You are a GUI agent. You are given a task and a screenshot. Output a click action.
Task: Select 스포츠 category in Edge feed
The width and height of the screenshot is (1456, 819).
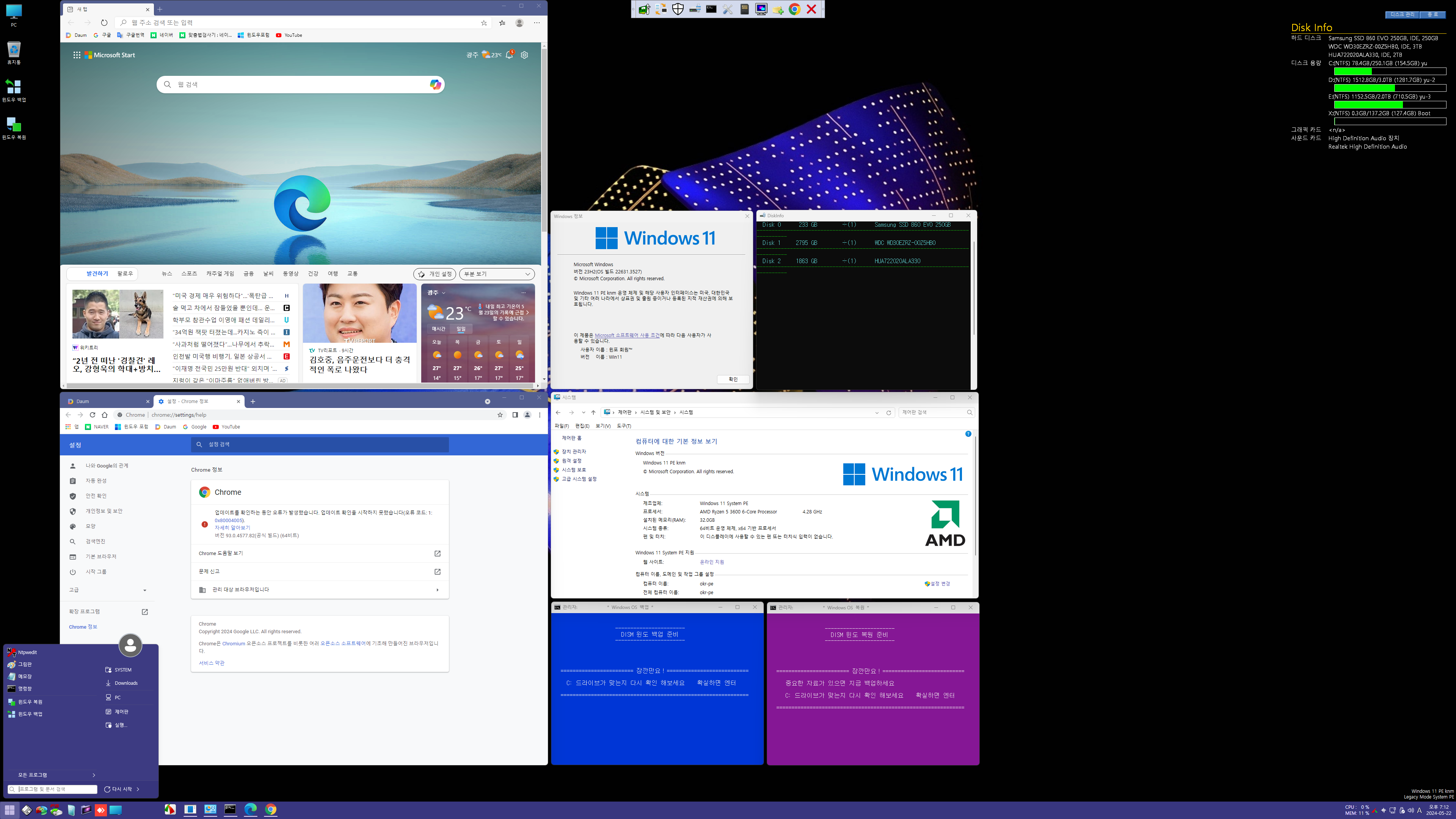pyautogui.click(x=189, y=273)
